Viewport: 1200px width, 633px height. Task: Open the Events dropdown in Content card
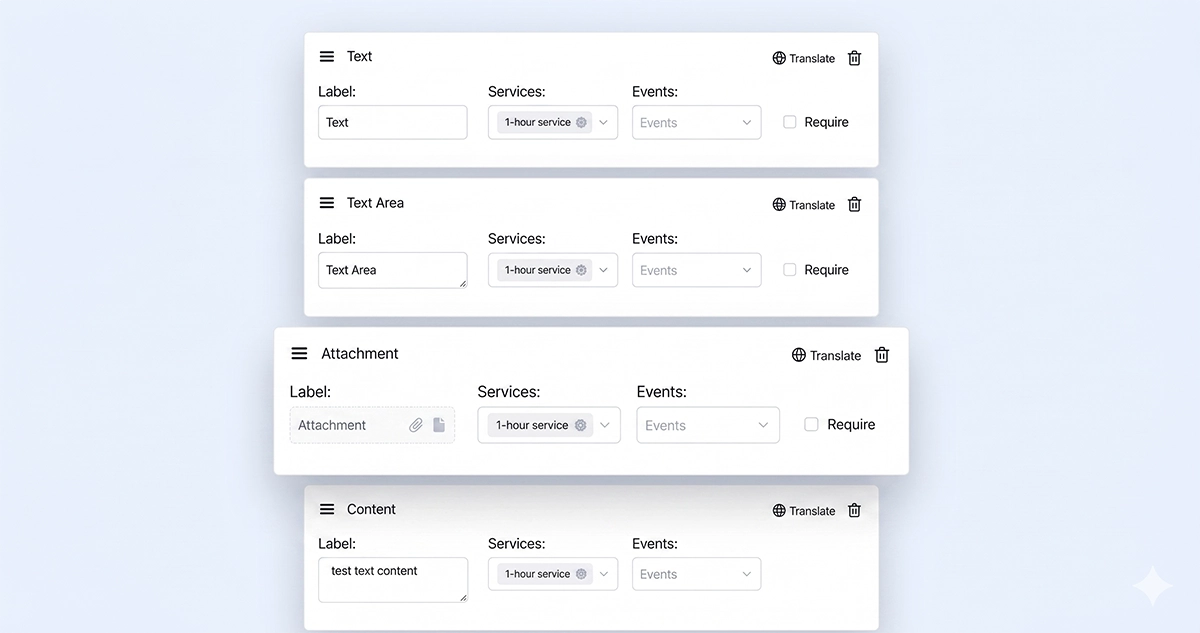click(x=697, y=574)
